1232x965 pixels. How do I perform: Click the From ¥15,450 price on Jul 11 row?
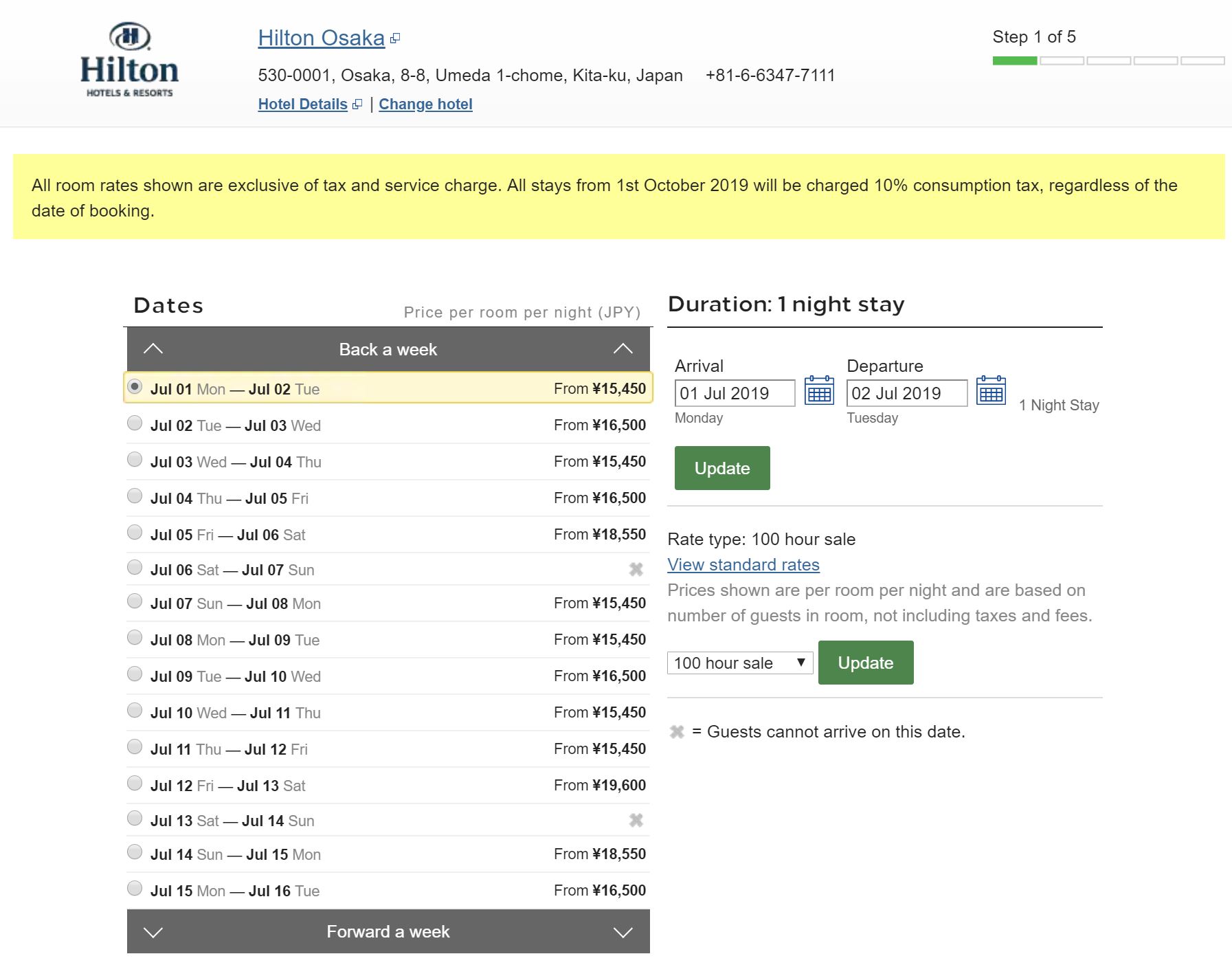click(x=600, y=748)
